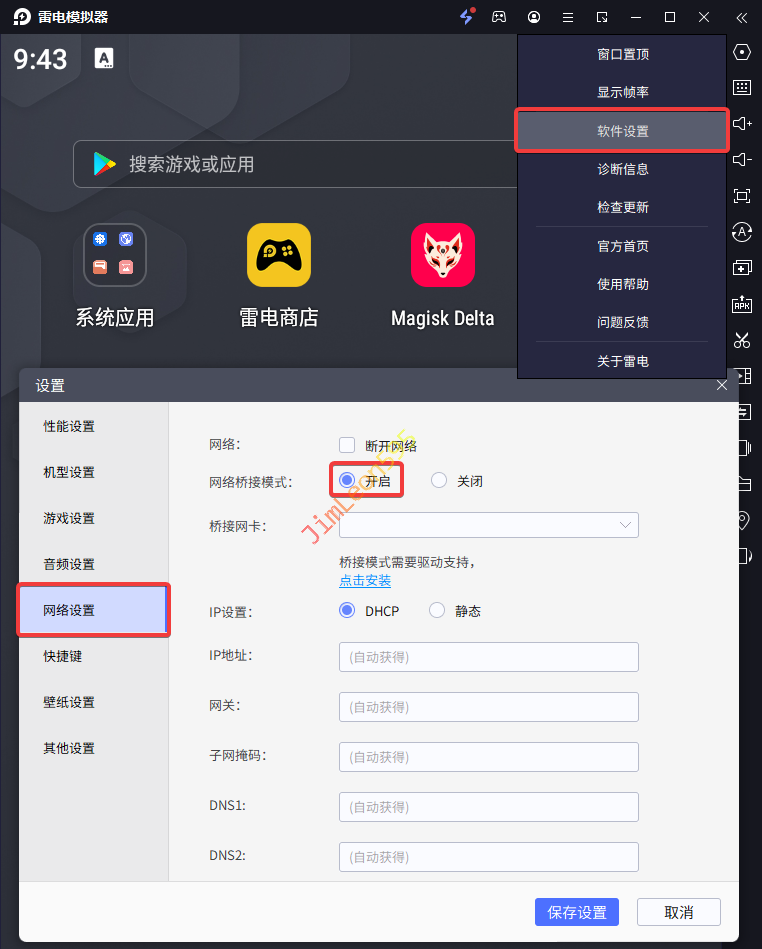The height and width of the screenshot is (949, 762).
Task: Click the volume up sidebar icon
Action: (741, 123)
